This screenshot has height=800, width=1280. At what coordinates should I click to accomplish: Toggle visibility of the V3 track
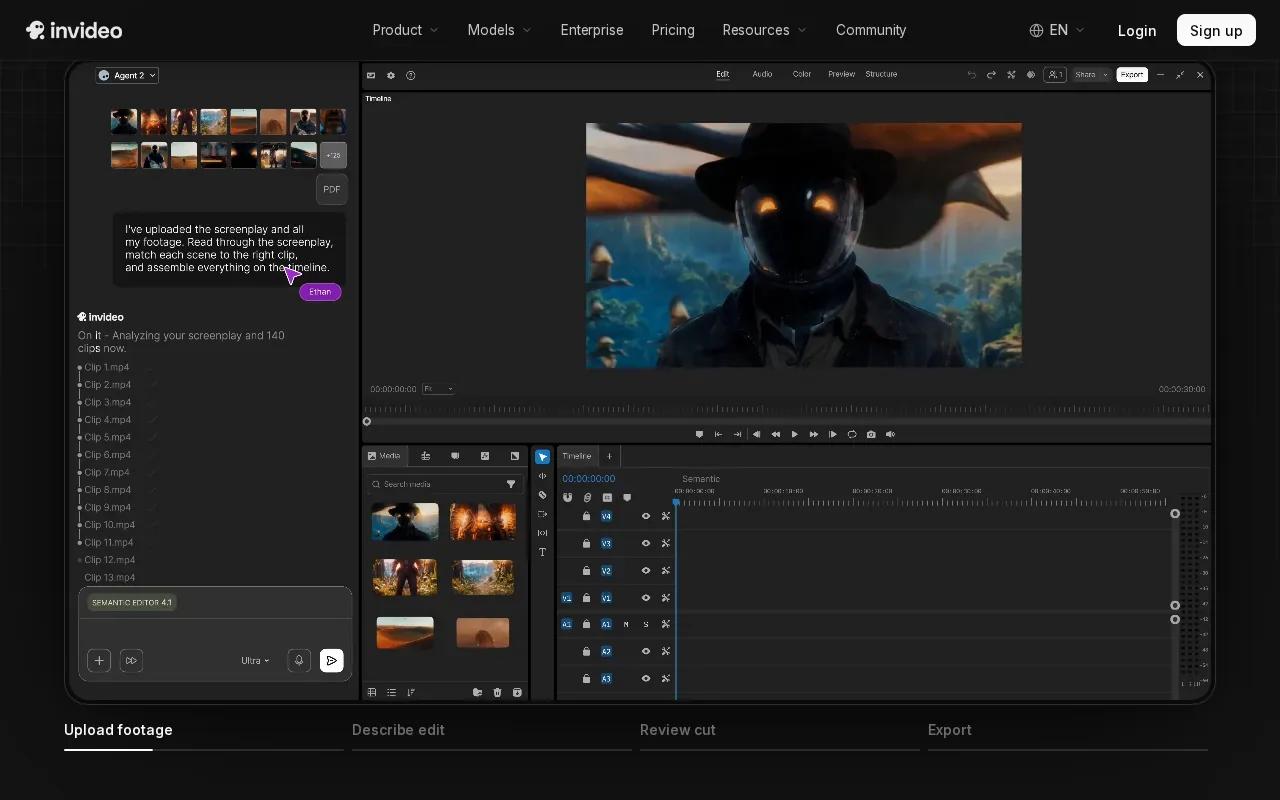click(x=646, y=543)
